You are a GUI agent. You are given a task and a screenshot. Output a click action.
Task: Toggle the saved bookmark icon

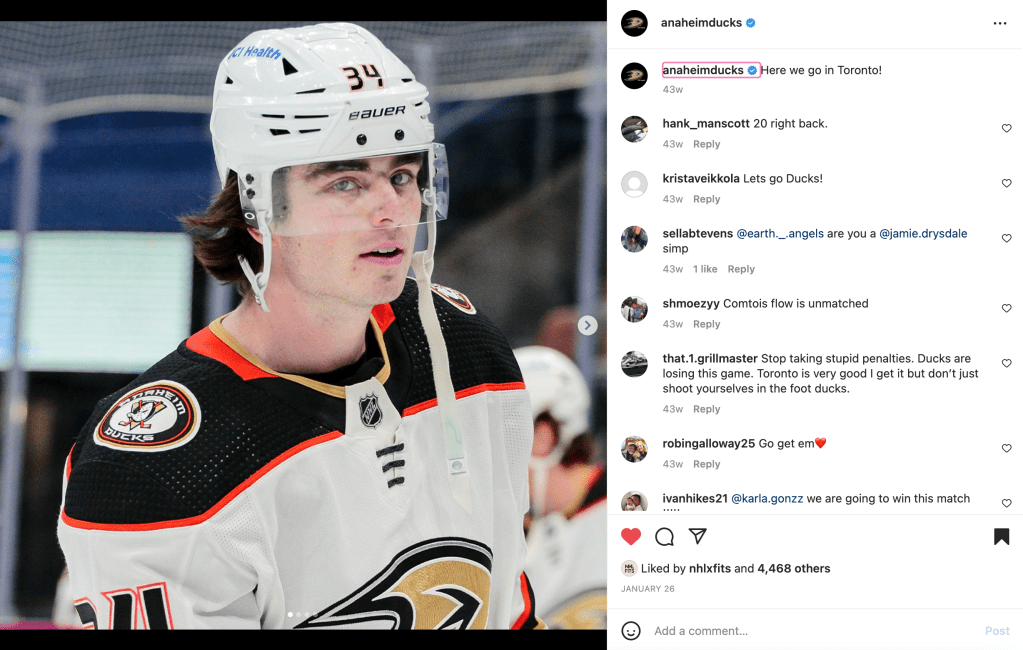1001,536
